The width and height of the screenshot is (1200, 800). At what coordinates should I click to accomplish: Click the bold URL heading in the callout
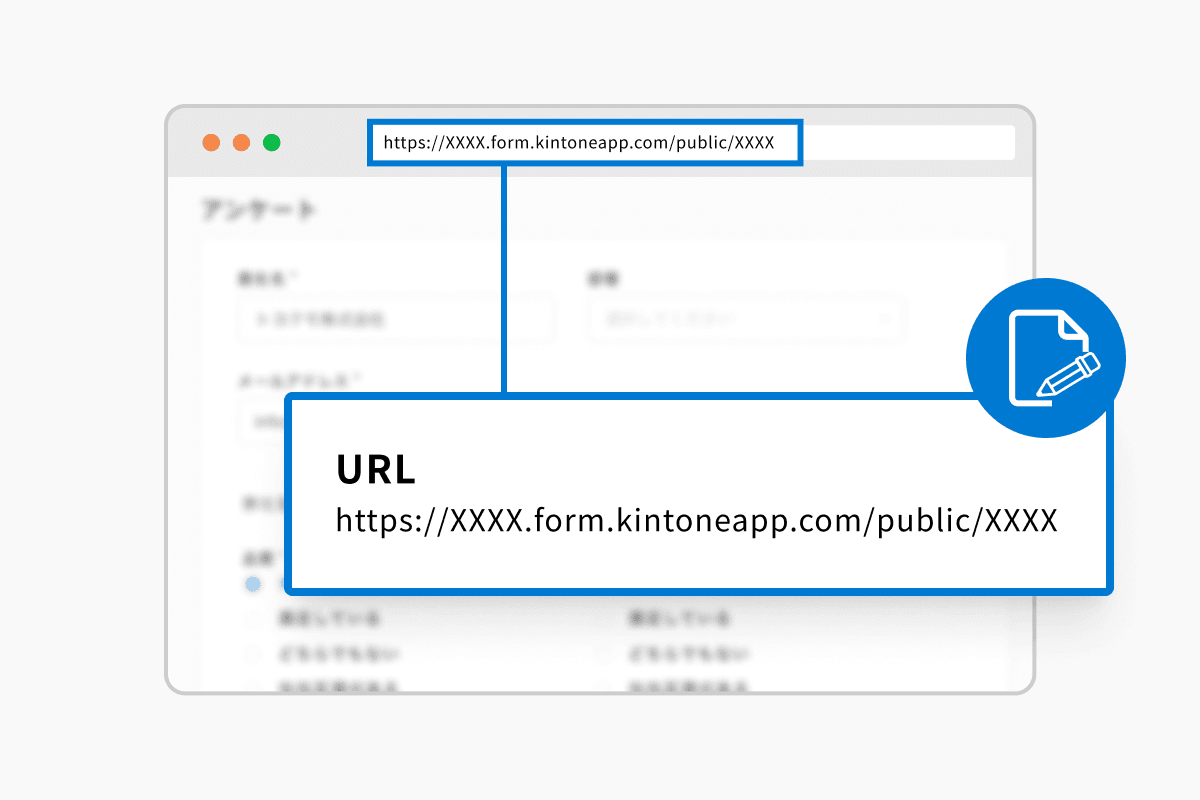pos(375,470)
